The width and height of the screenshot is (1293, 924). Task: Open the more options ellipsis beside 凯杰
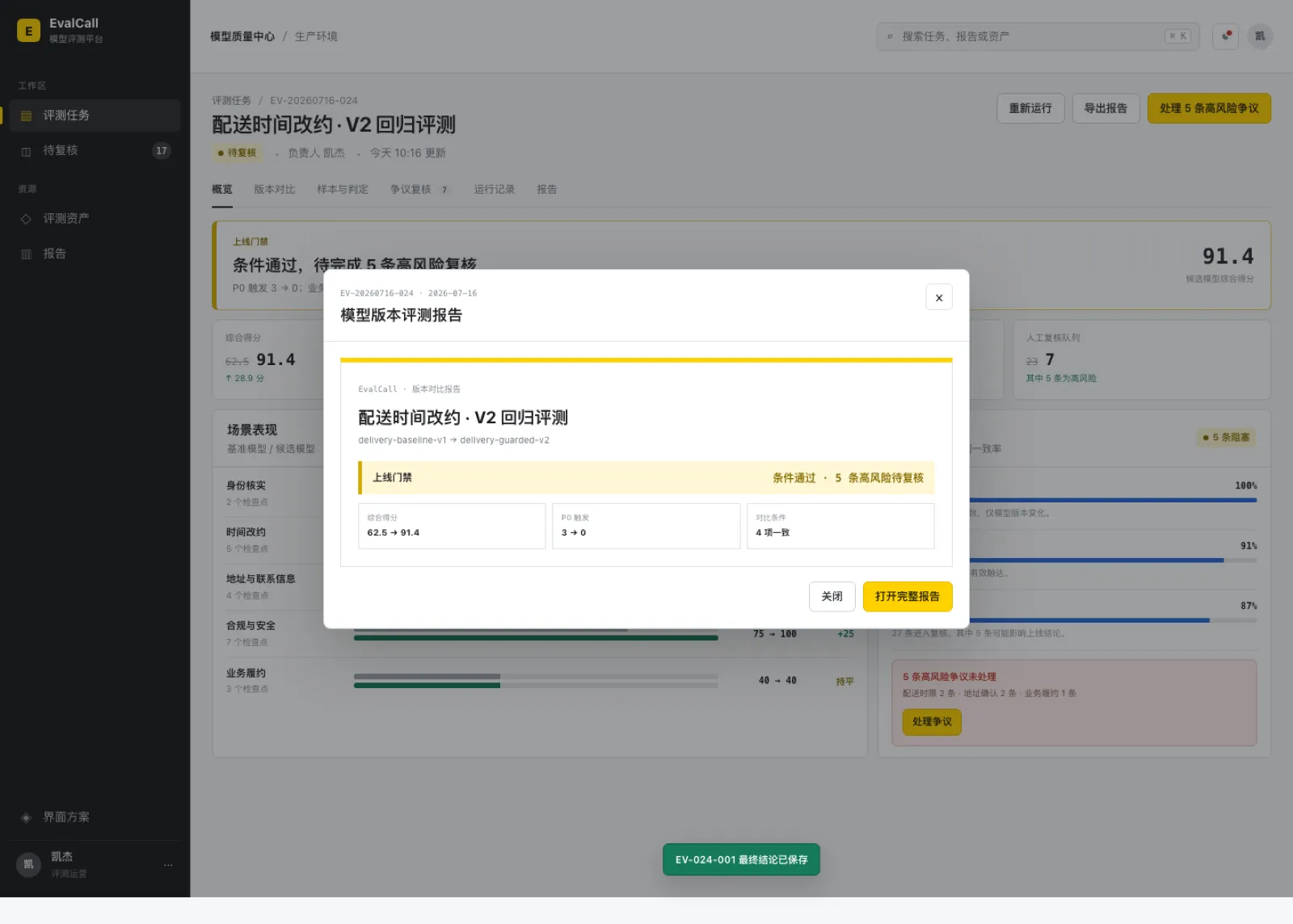[168, 864]
